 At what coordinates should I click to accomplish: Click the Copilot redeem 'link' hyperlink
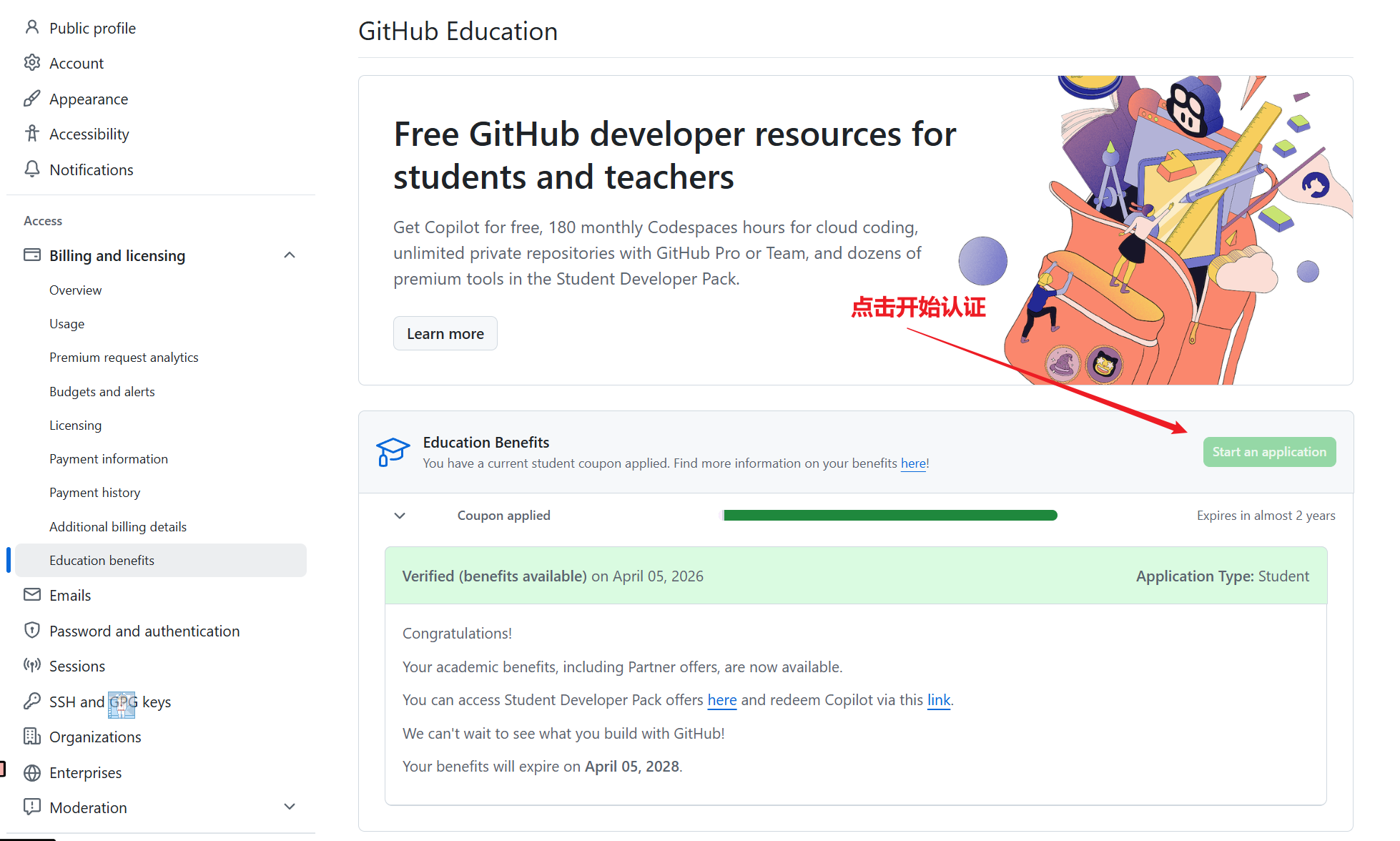point(939,700)
